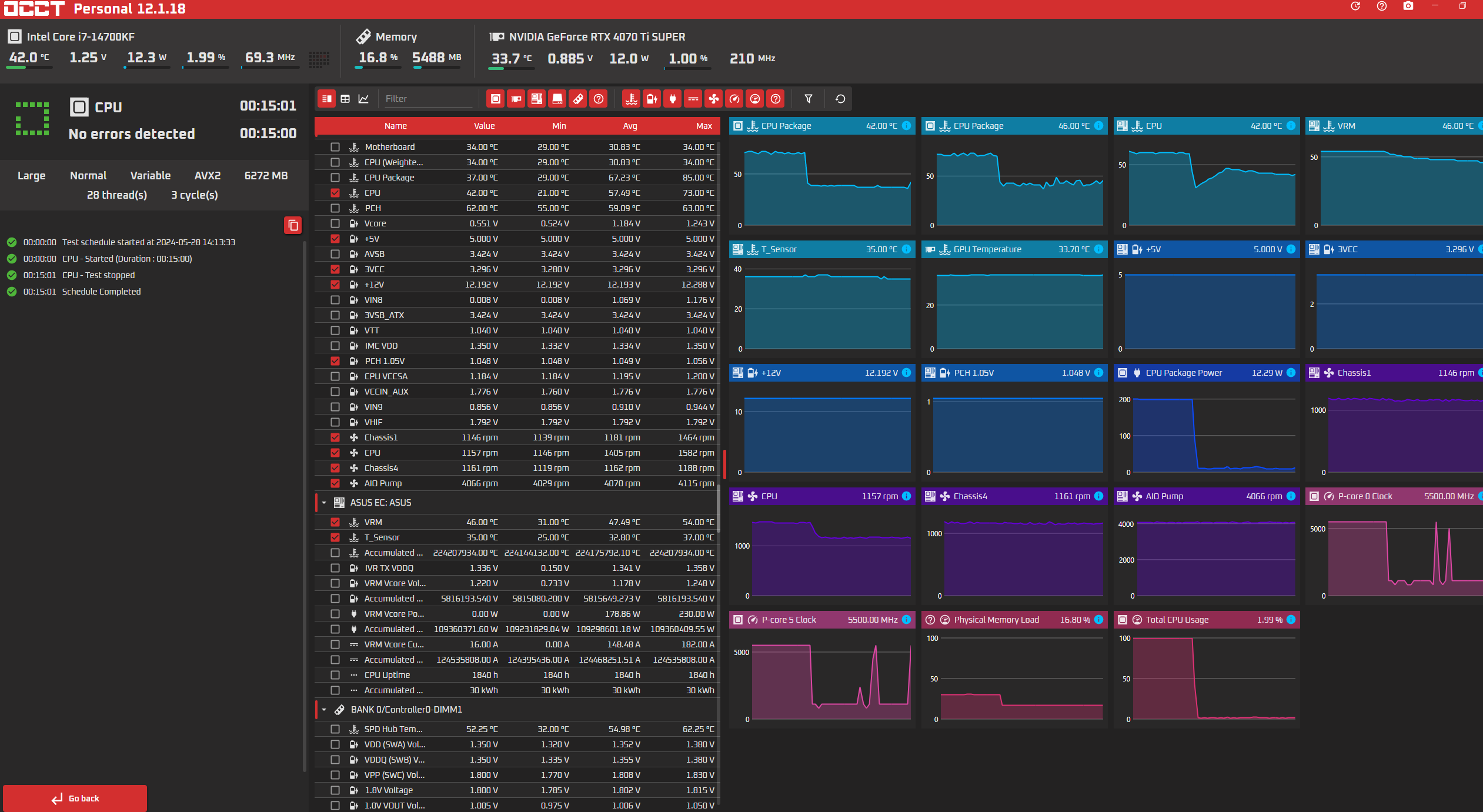1483x812 pixels.
Task: Click the update check icon in title bar
Action: [x=1355, y=6]
